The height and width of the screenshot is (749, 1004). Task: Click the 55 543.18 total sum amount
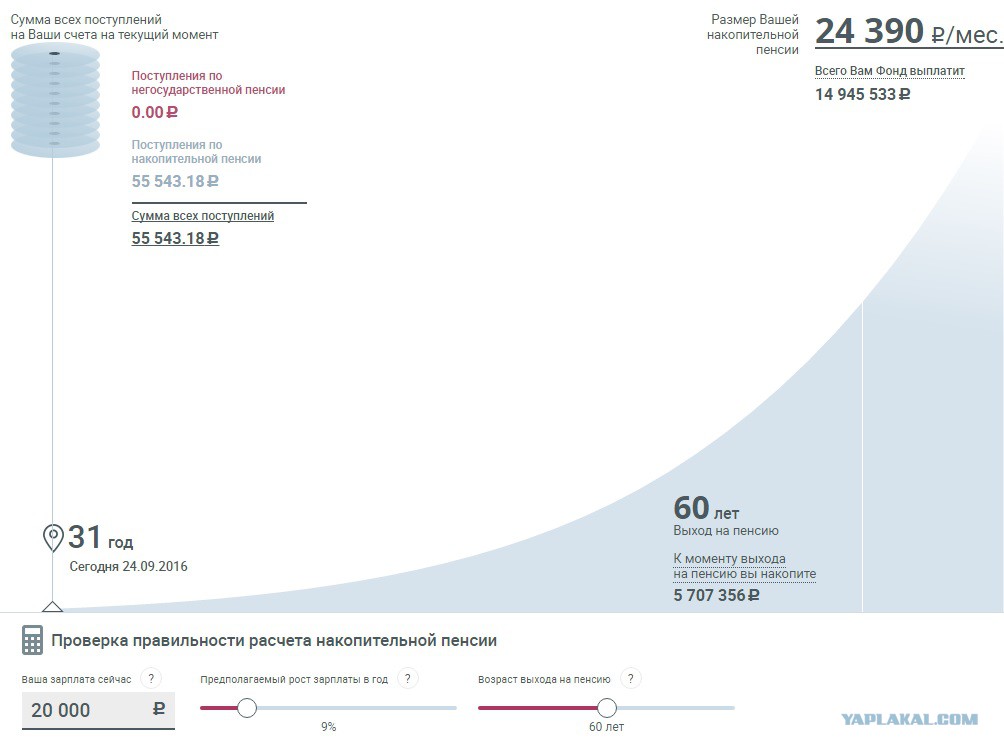click(175, 238)
